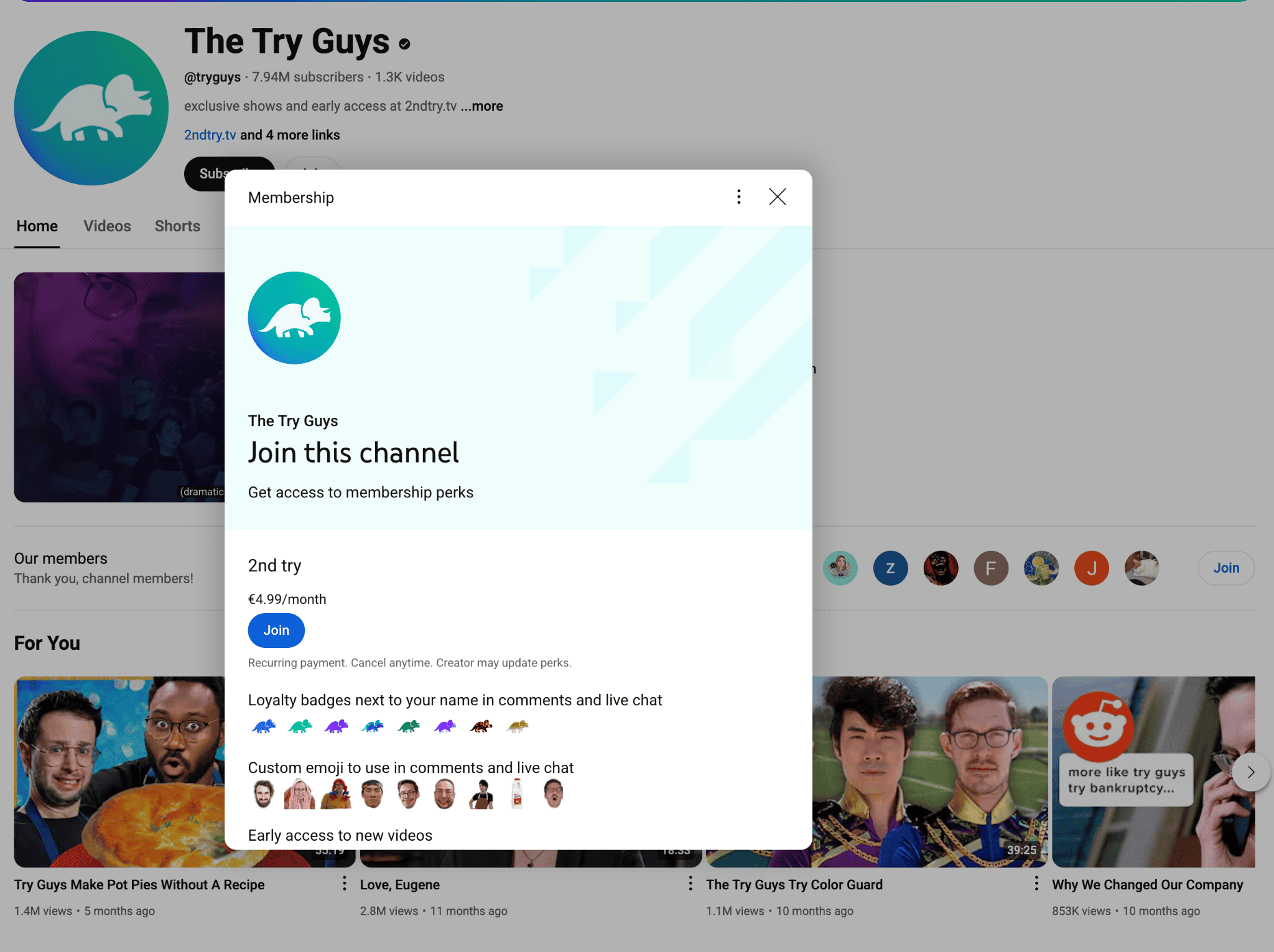
Task: Click the member avatar with letter F
Action: coord(991,568)
